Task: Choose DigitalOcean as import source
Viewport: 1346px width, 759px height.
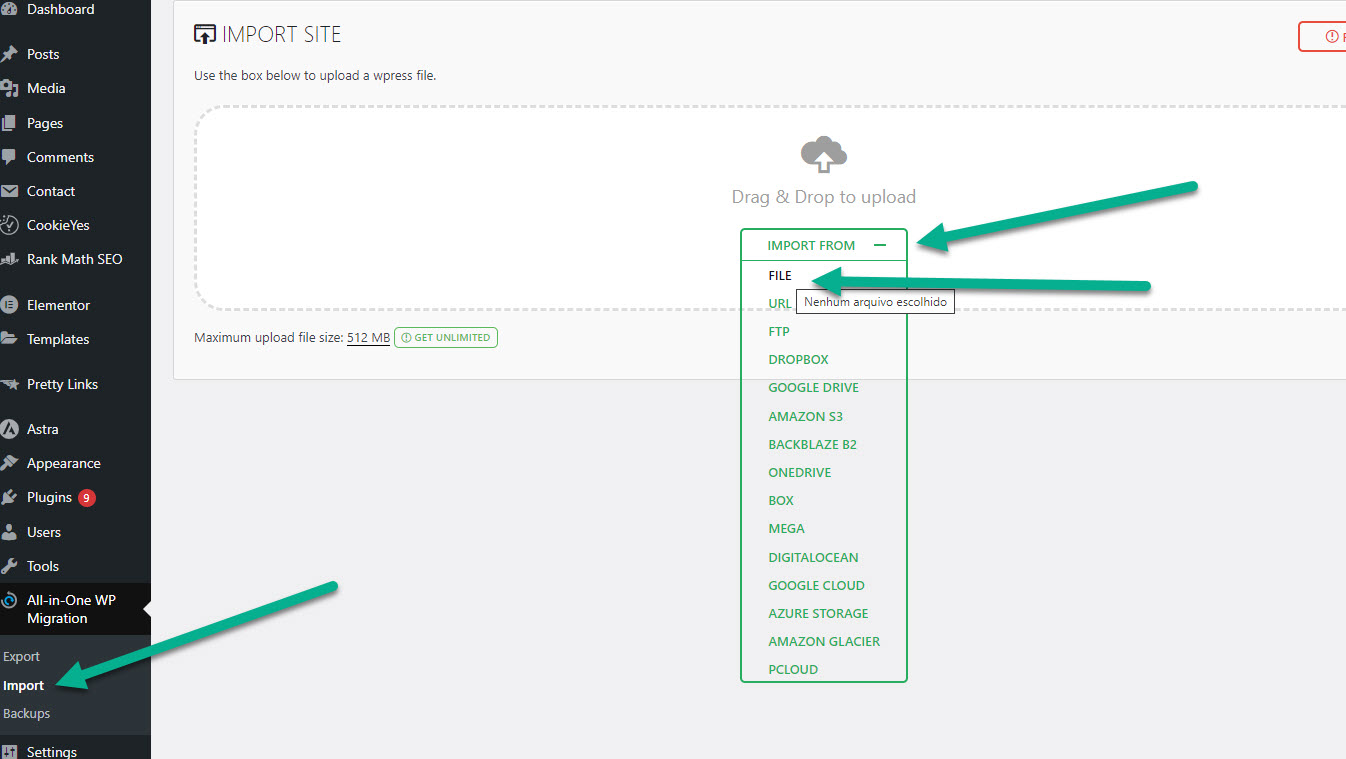Action: (813, 557)
